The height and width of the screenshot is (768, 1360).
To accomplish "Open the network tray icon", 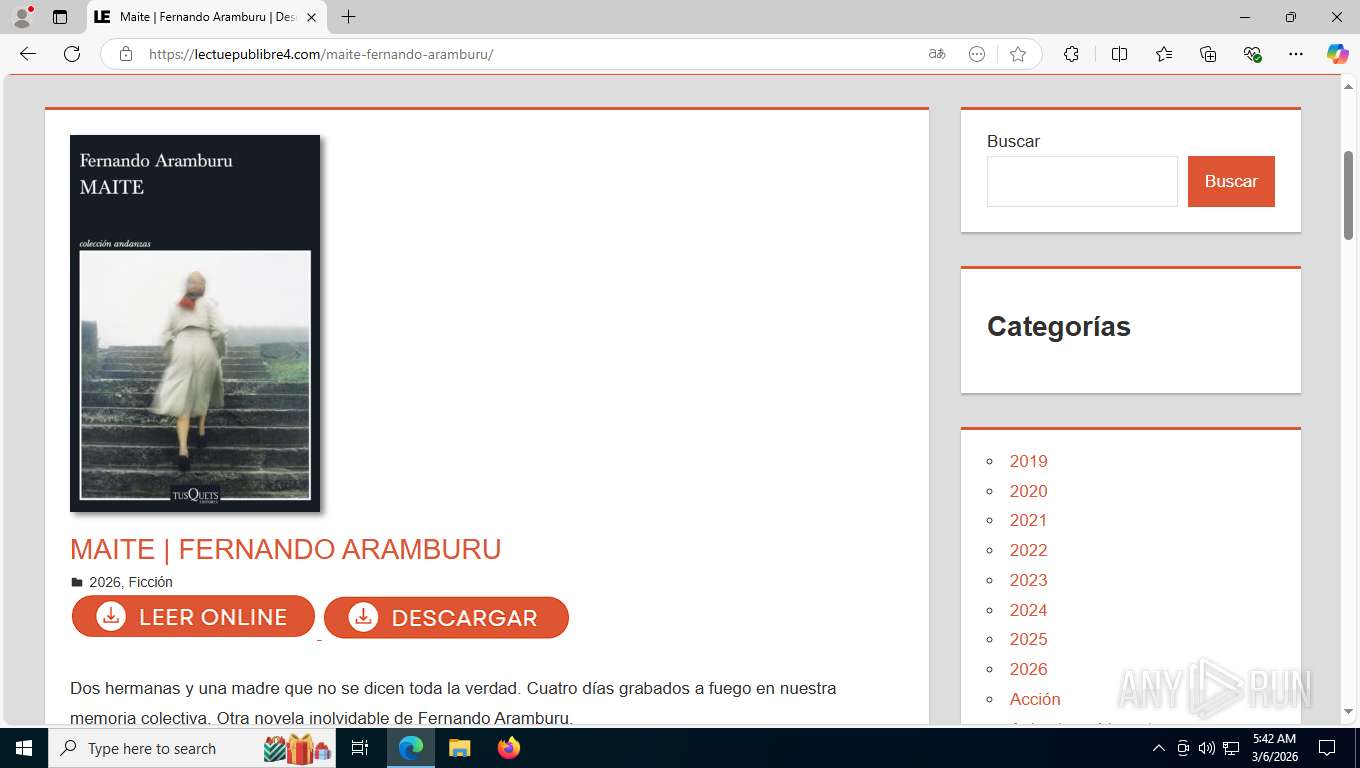I will click(x=1231, y=748).
